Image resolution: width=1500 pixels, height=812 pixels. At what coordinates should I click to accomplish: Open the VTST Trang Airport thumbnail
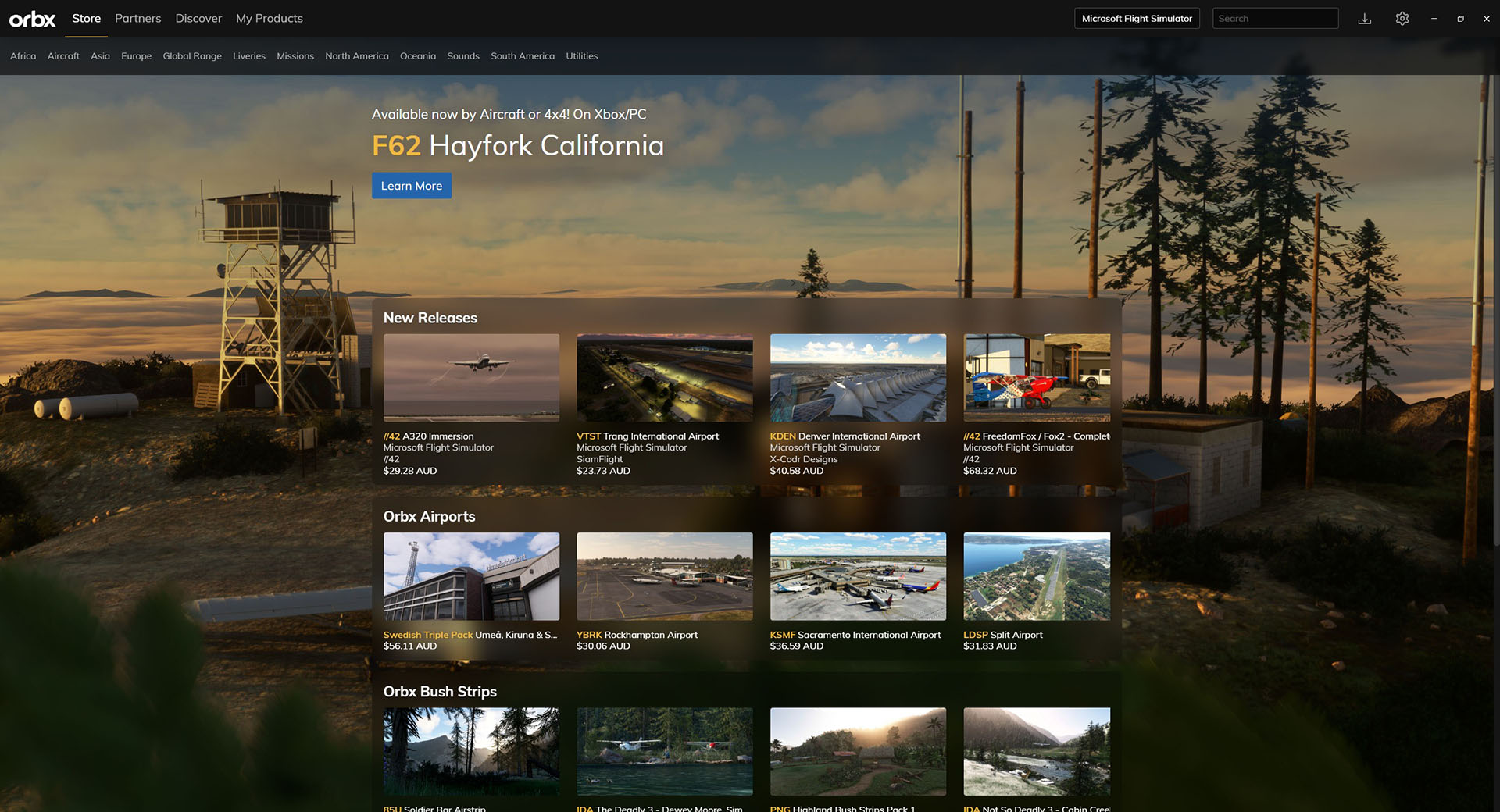[x=665, y=378]
